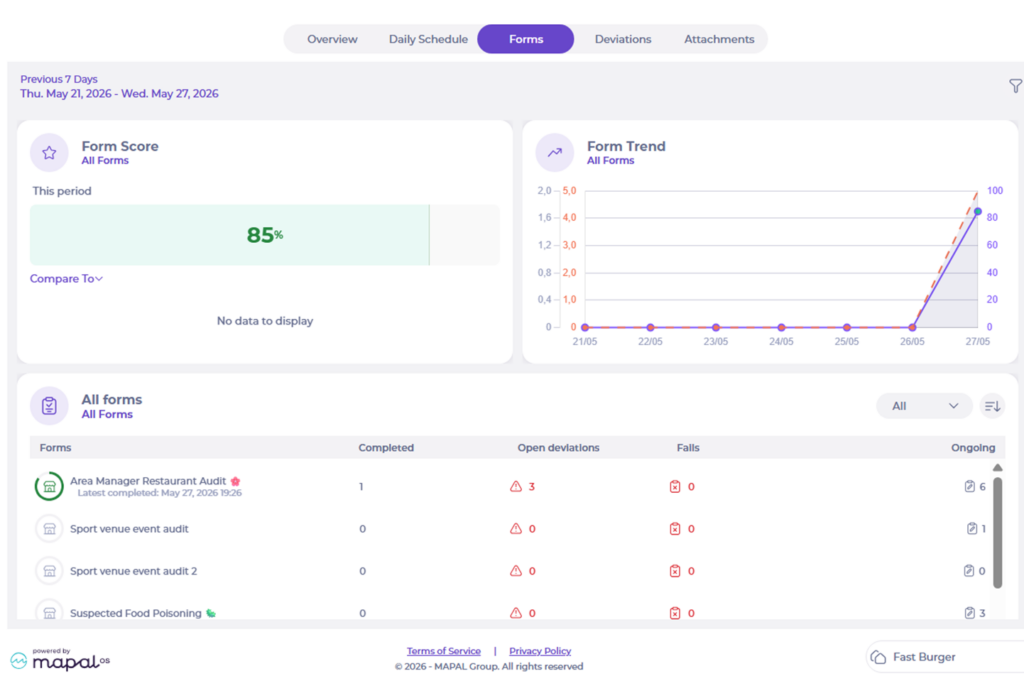Image resolution: width=1024 pixels, height=681 pixels.
Task: Switch to the Daily Schedule tab
Action: point(428,39)
